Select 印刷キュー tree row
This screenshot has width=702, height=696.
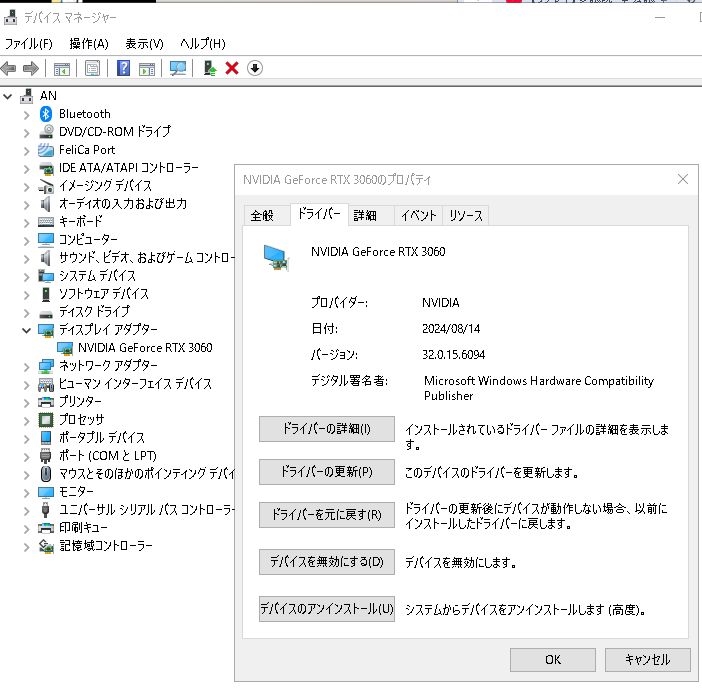tap(83, 528)
